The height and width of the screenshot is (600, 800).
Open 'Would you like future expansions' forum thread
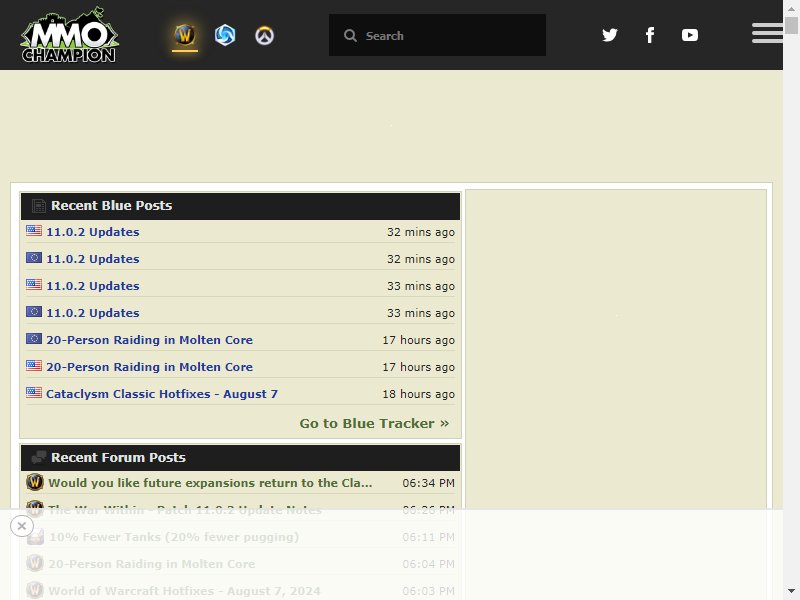tap(210, 483)
